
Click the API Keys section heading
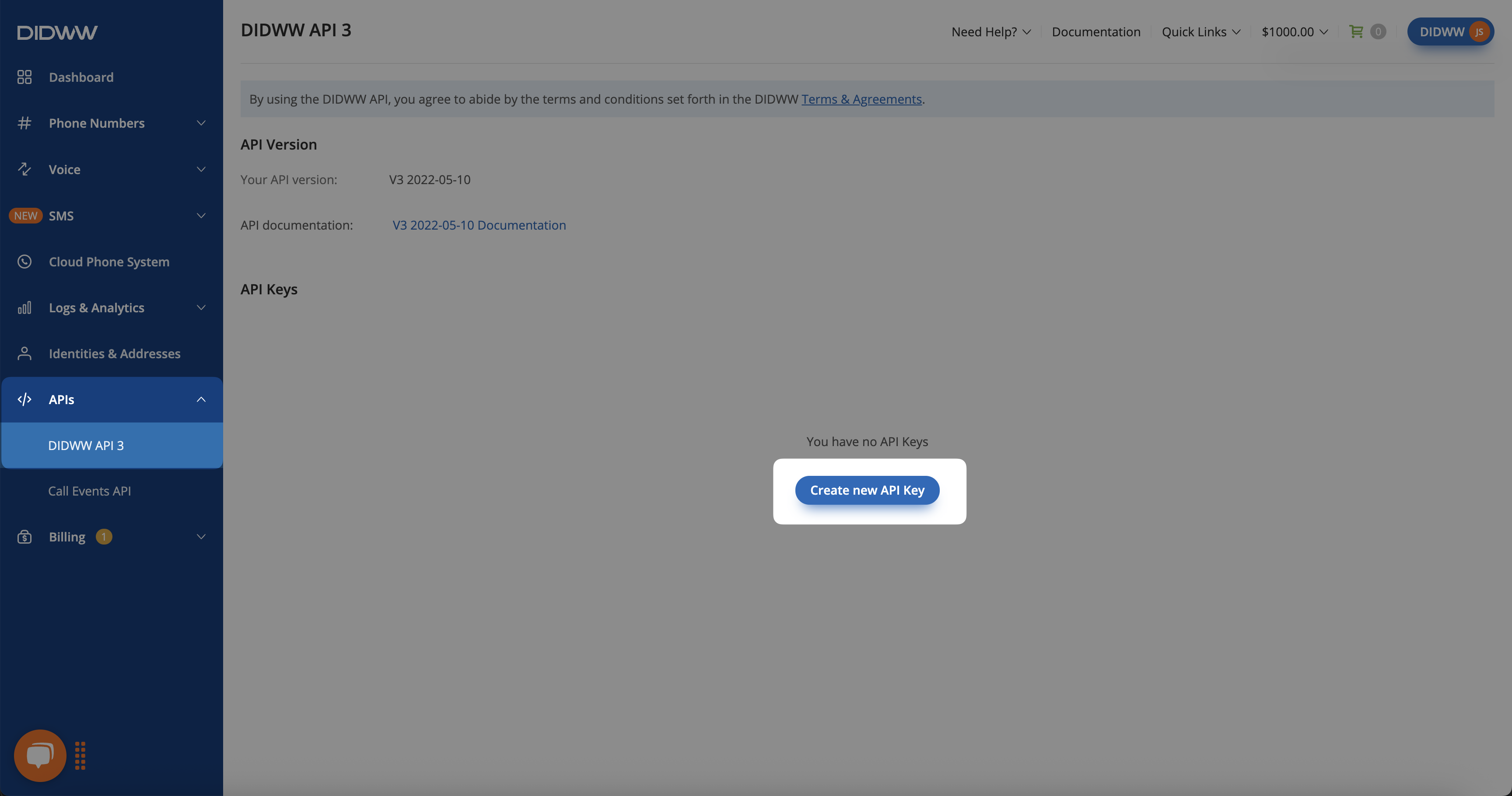click(x=269, y=289)
